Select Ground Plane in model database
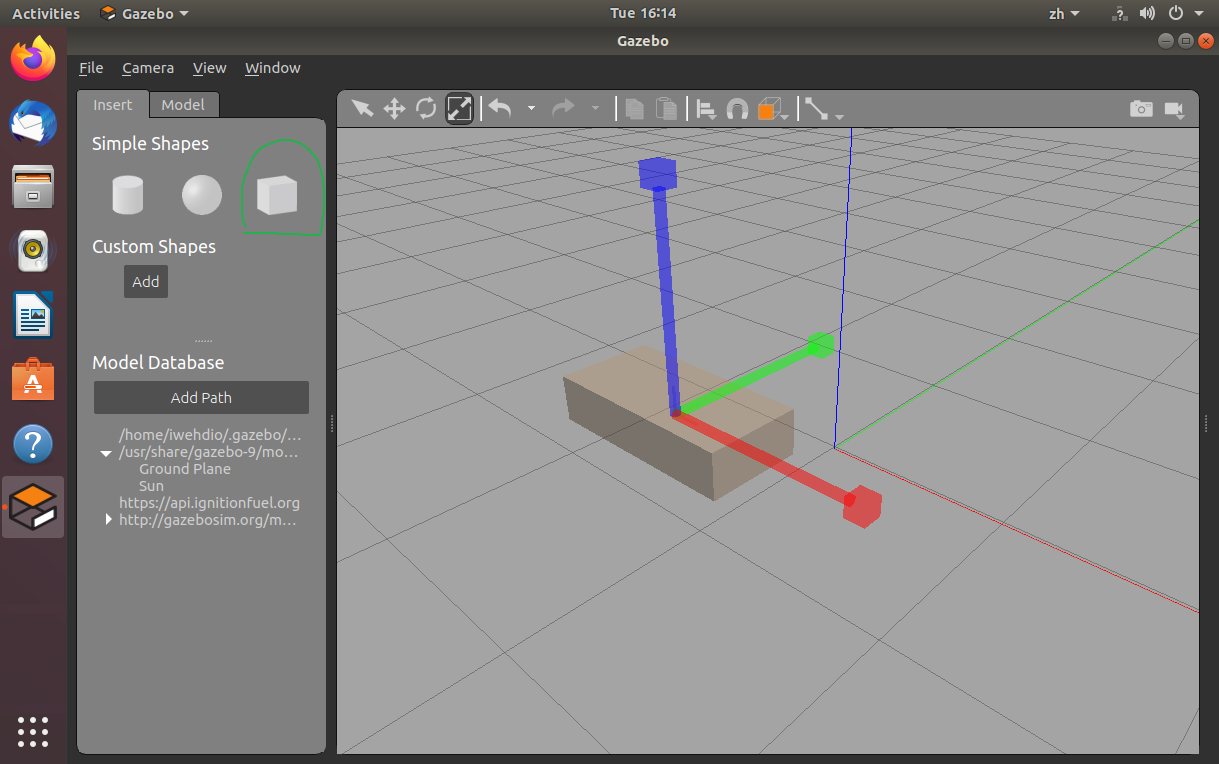The height and width of the screenshot is (764, 1219). (185, 469)
